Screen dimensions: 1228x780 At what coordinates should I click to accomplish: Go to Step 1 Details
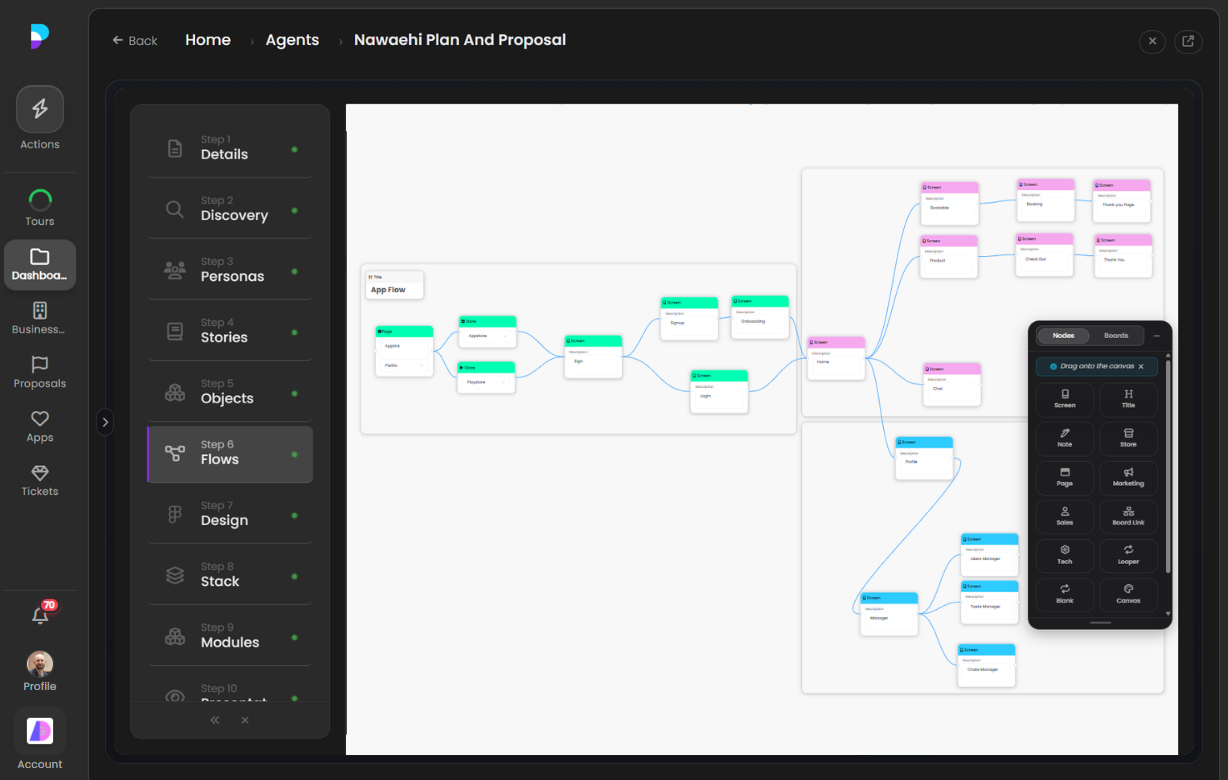230,148
